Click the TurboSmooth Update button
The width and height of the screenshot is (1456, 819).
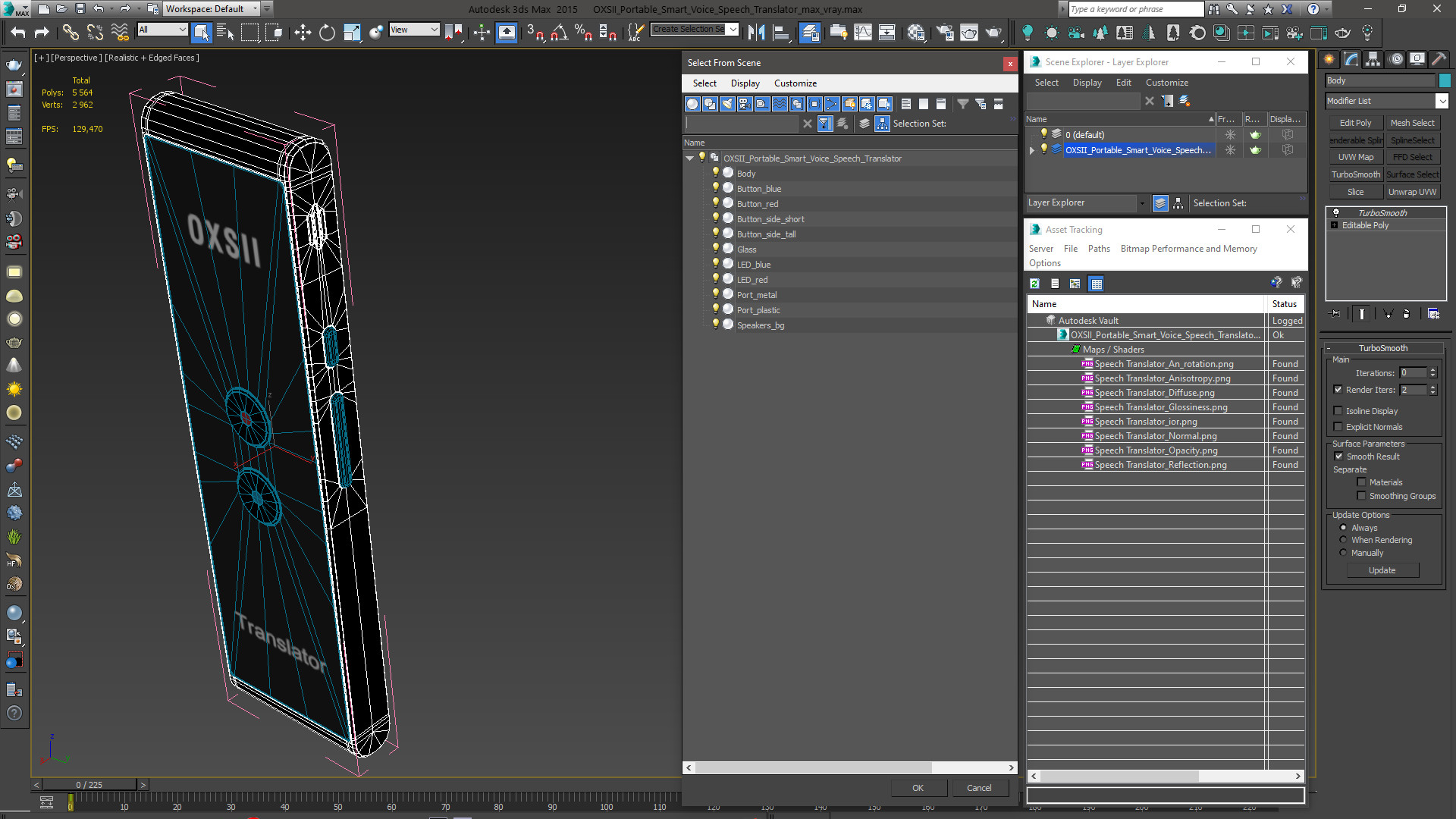1382,570
